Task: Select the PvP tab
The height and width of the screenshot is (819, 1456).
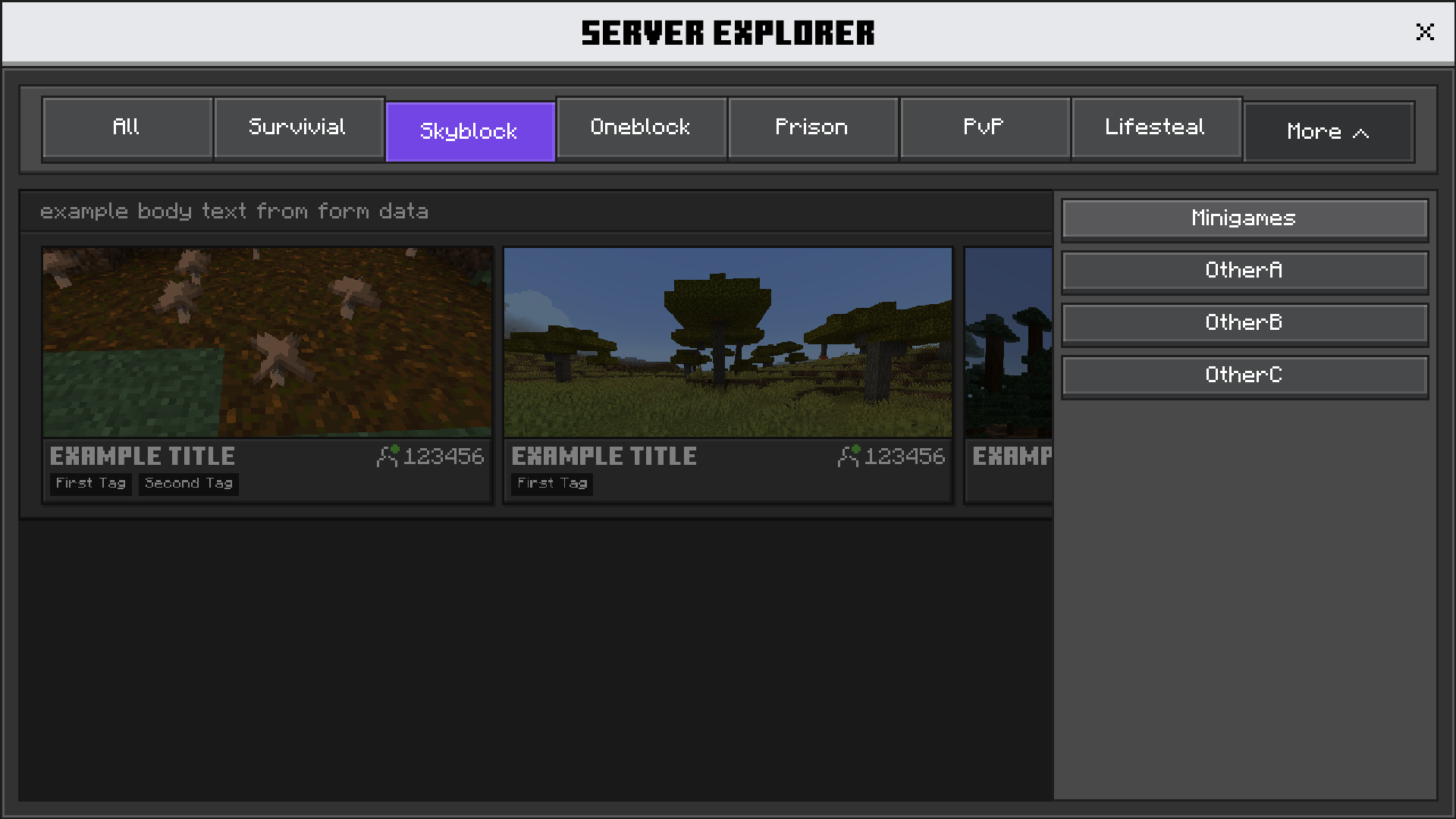Action: pyautogui.click(x=984, y=127)
